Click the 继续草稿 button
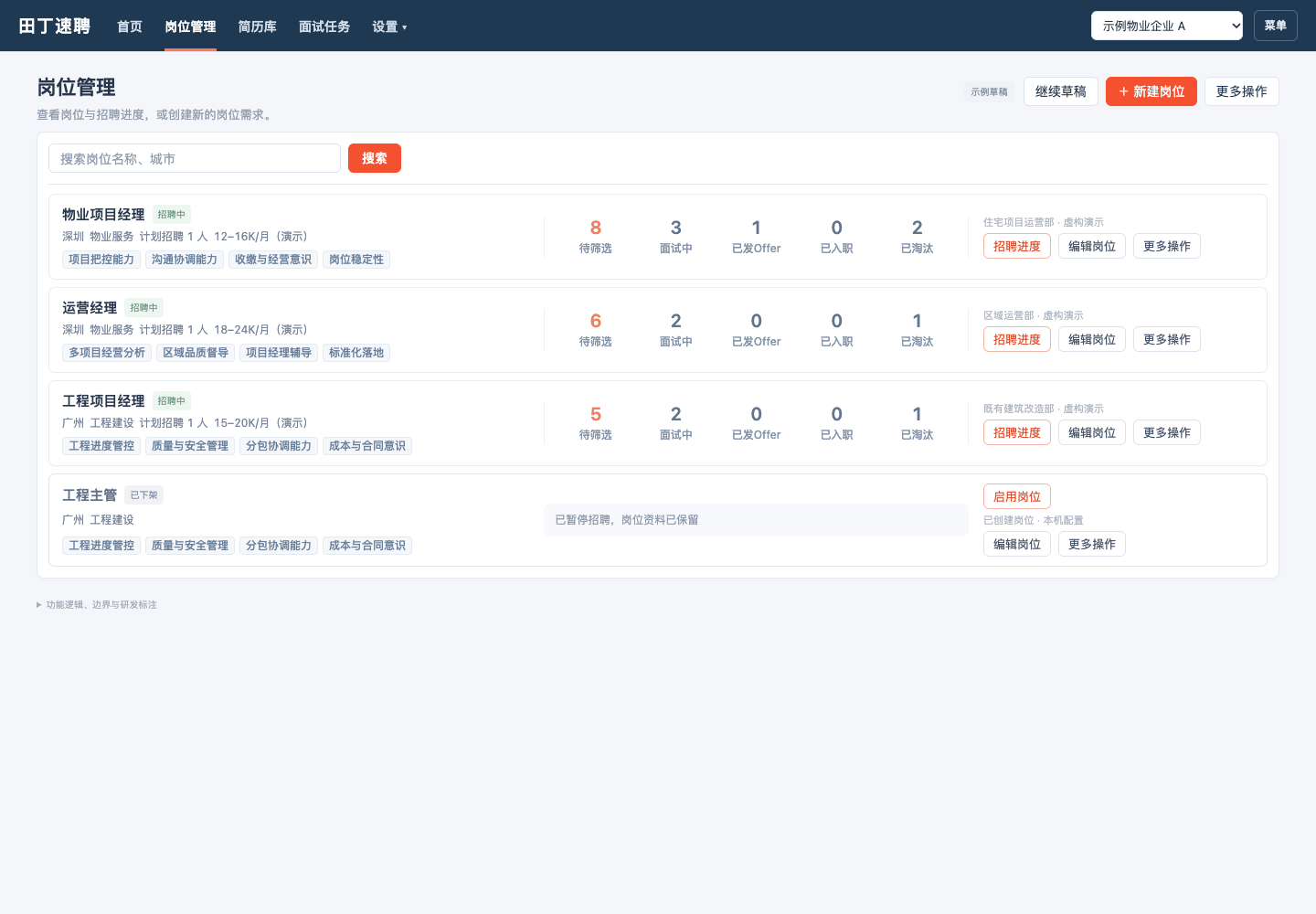 pos(1061,91)
